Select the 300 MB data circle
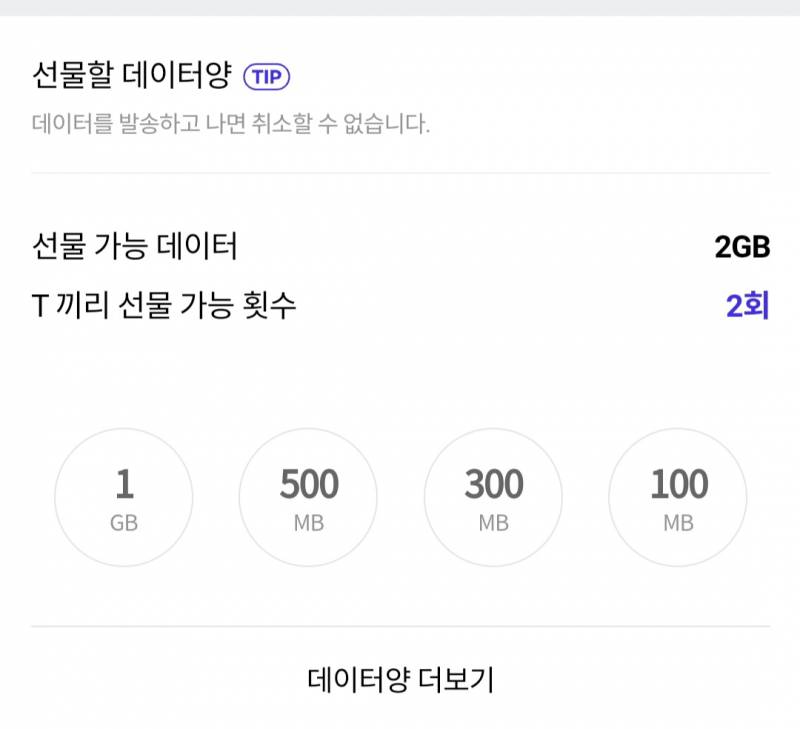The width and height of the screenshot is (800, 729). pos(493,497)
